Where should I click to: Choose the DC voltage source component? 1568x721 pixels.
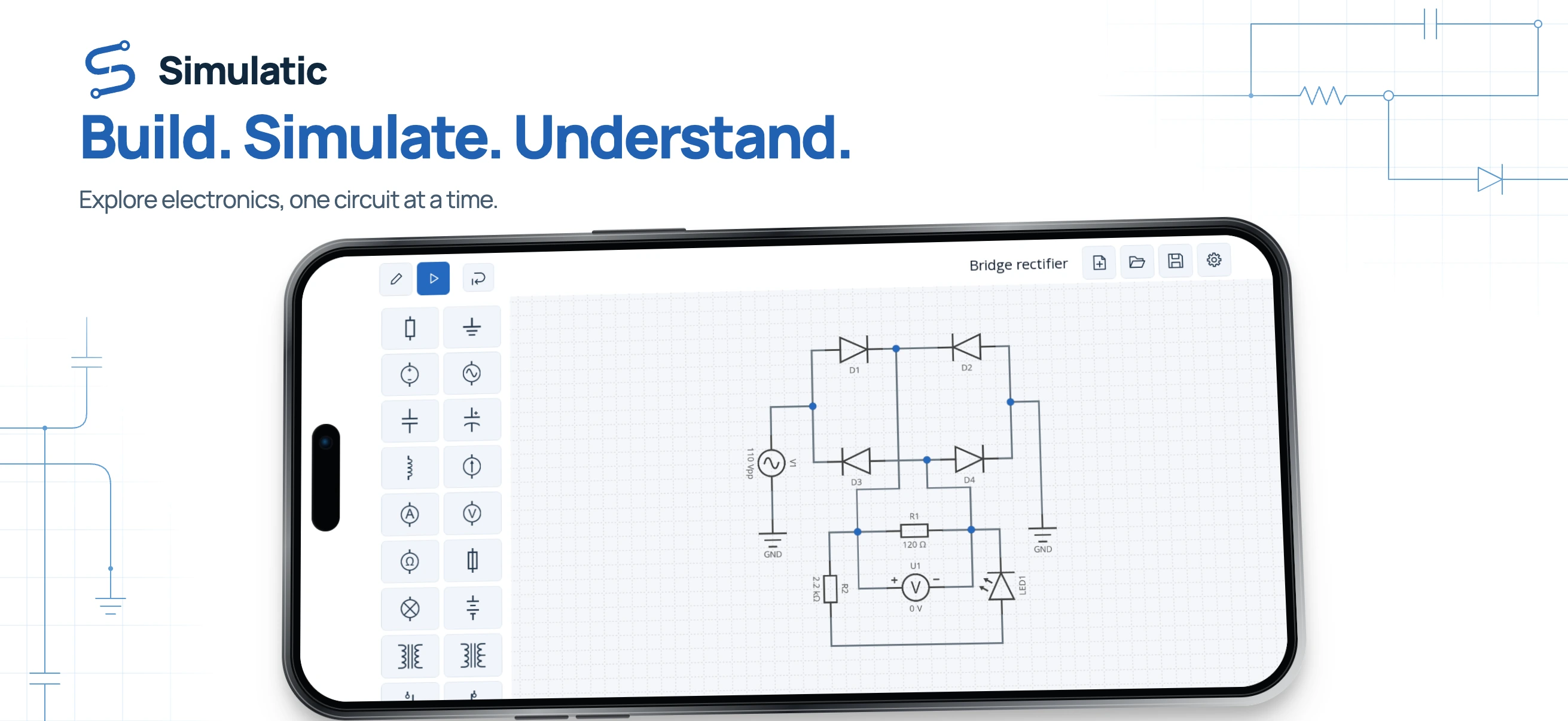[x=410, y=374]
